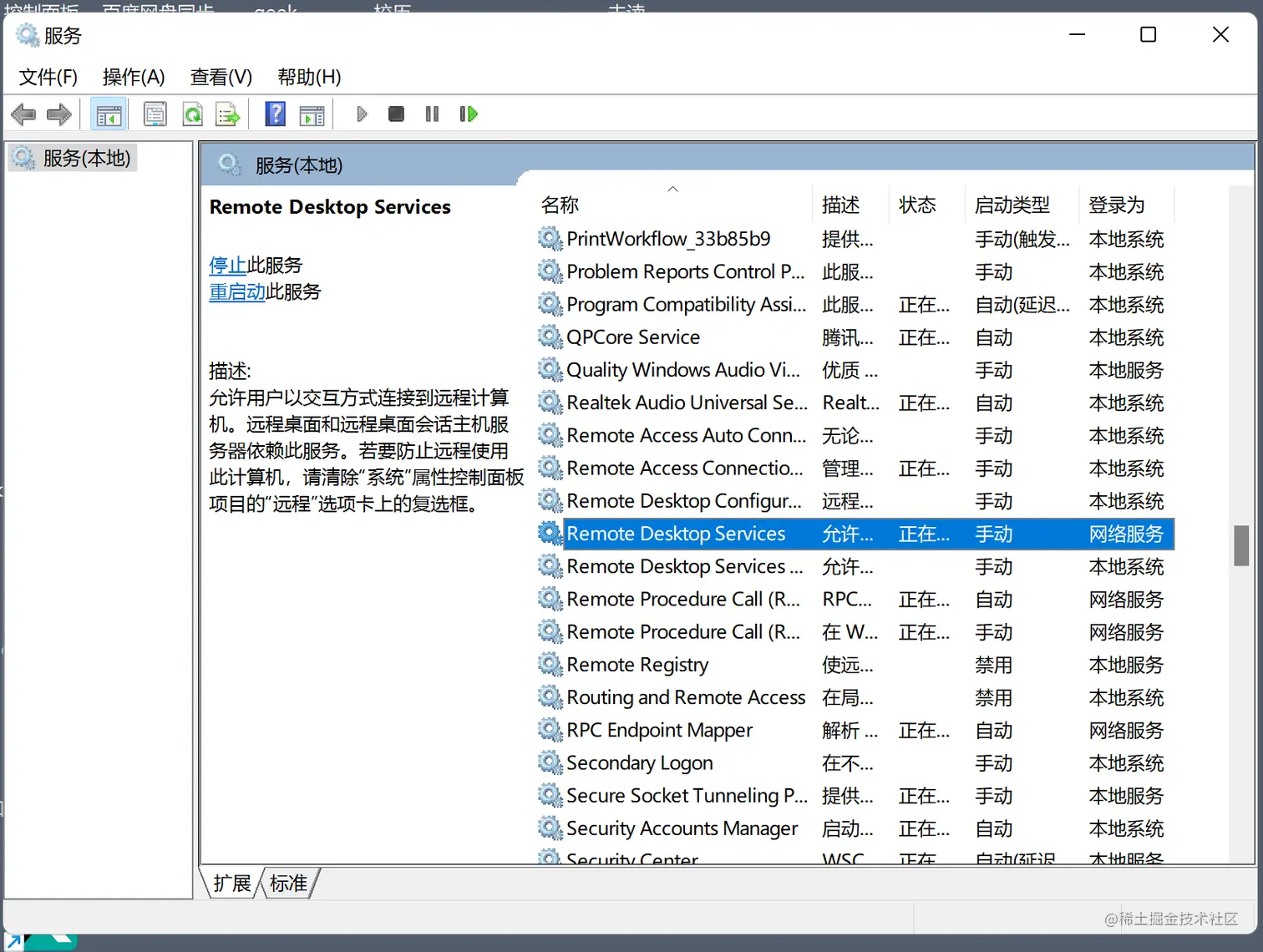The image size is (1263, 952).
Task: Click the 服务(本地) header of the details pane
Action: click(299, 165)
